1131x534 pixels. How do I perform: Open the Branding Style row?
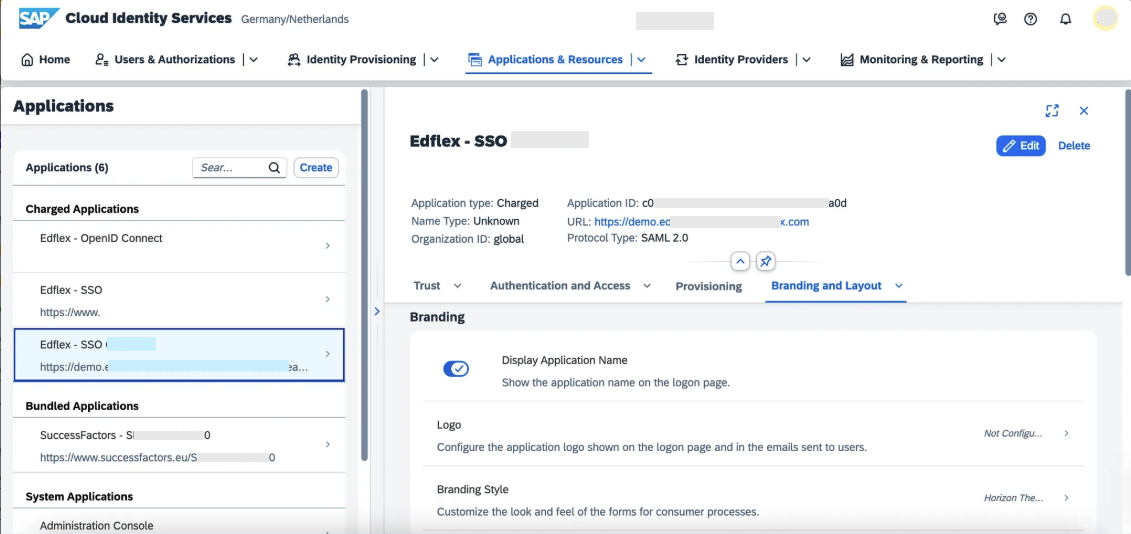coord(753,499)
